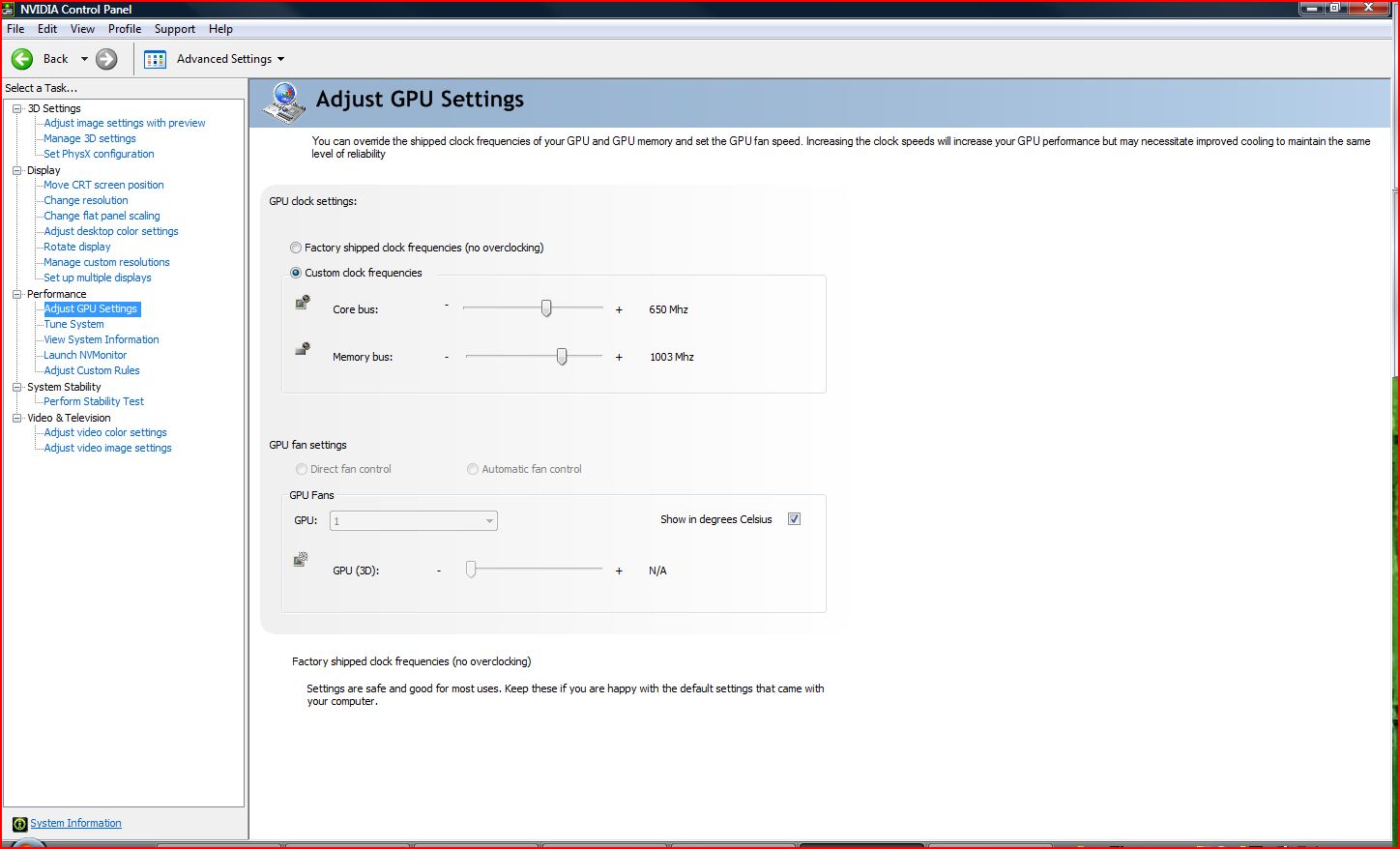1400x849 pixels.
Task: Collapse the System Stability tree node
Action: (x=16, y=387)
